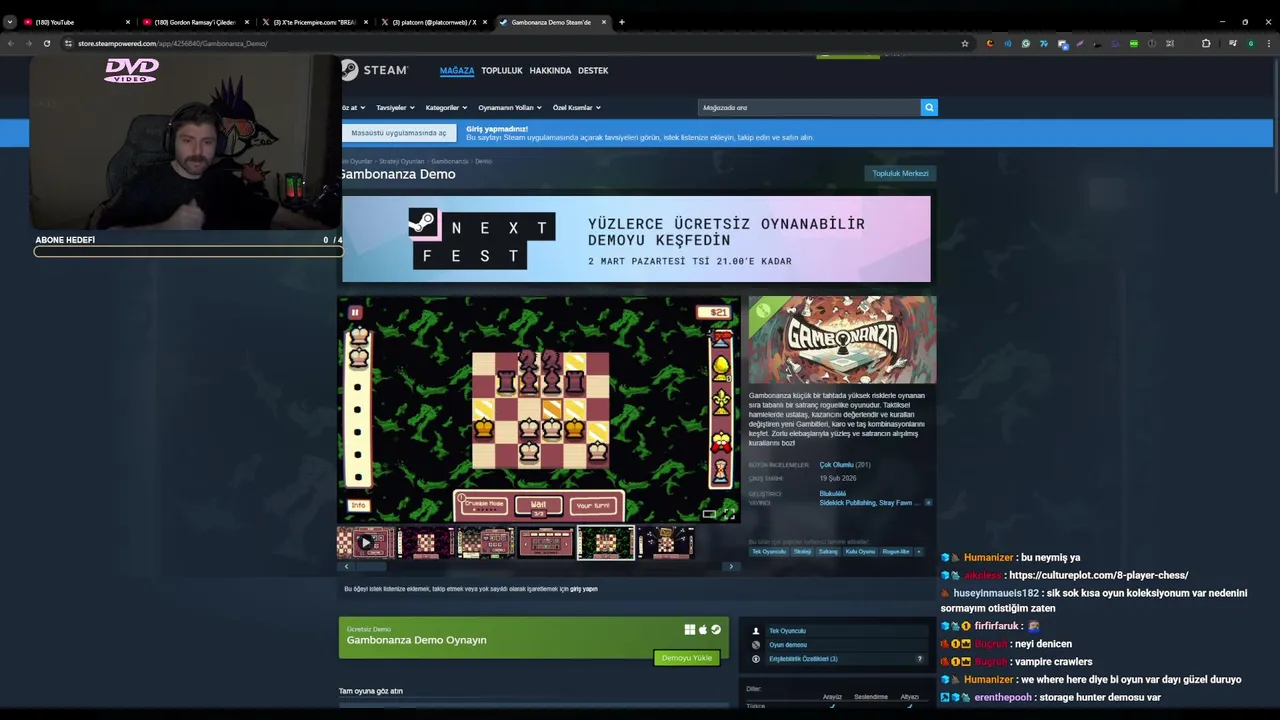The image size is (1280, 720).
Task: Expand the Kategoriler dropdown menu
Action: click(446, 107)
